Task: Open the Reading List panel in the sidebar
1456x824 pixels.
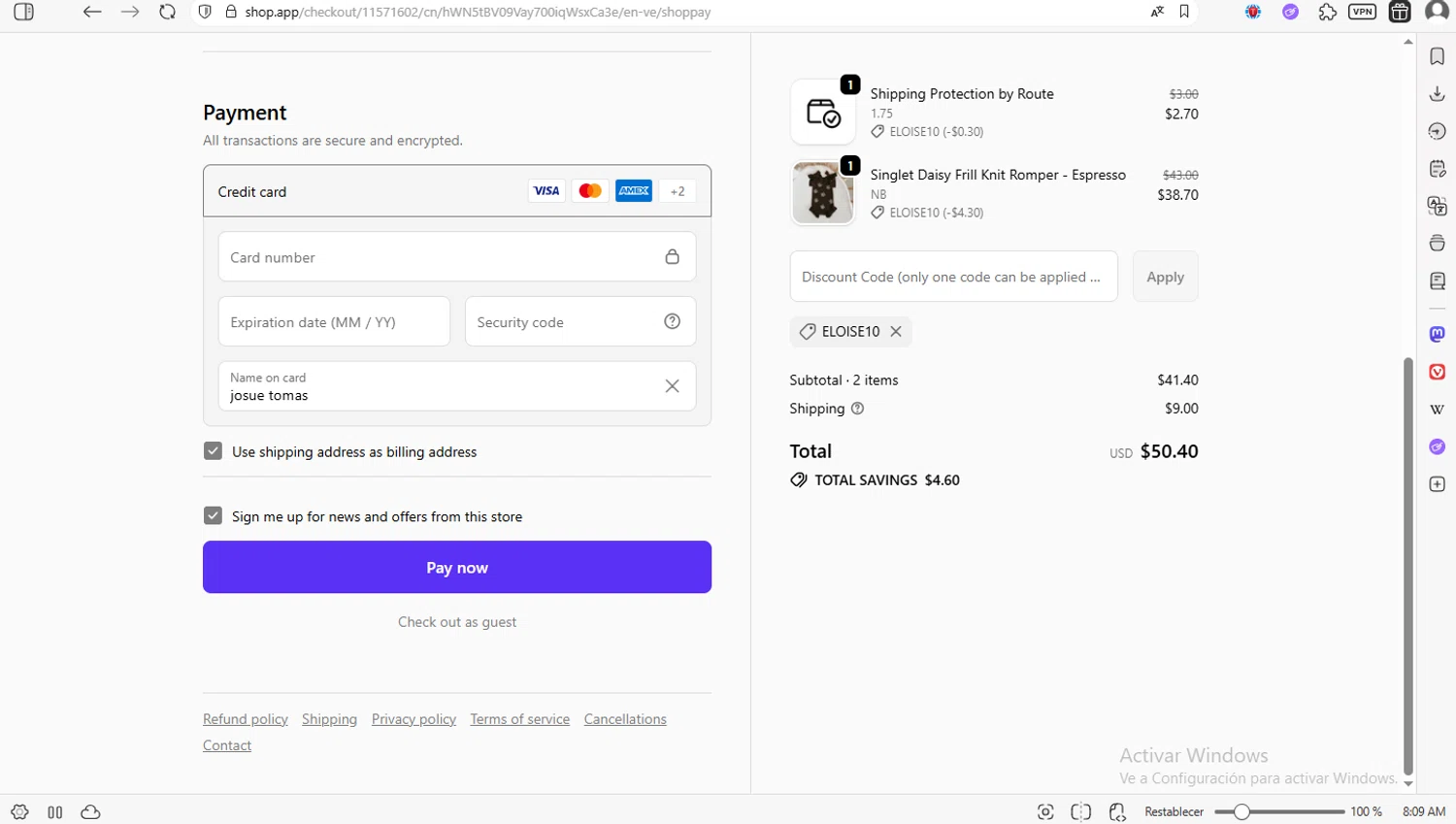Action: click(1438, 280)
